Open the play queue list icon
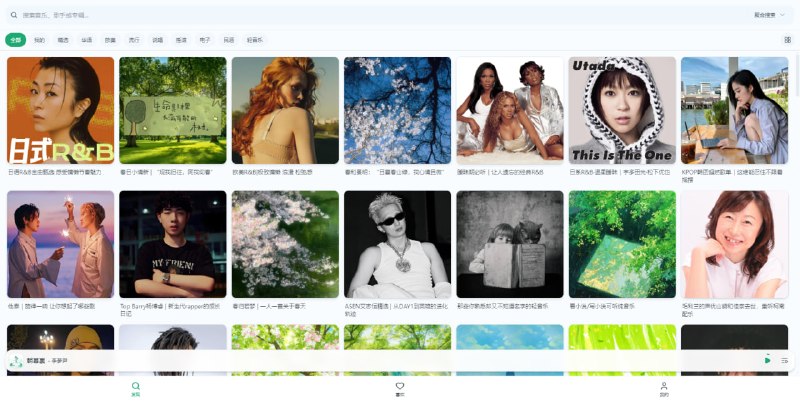Viewport: 800px width, 403px height. (x=784, y=361)
